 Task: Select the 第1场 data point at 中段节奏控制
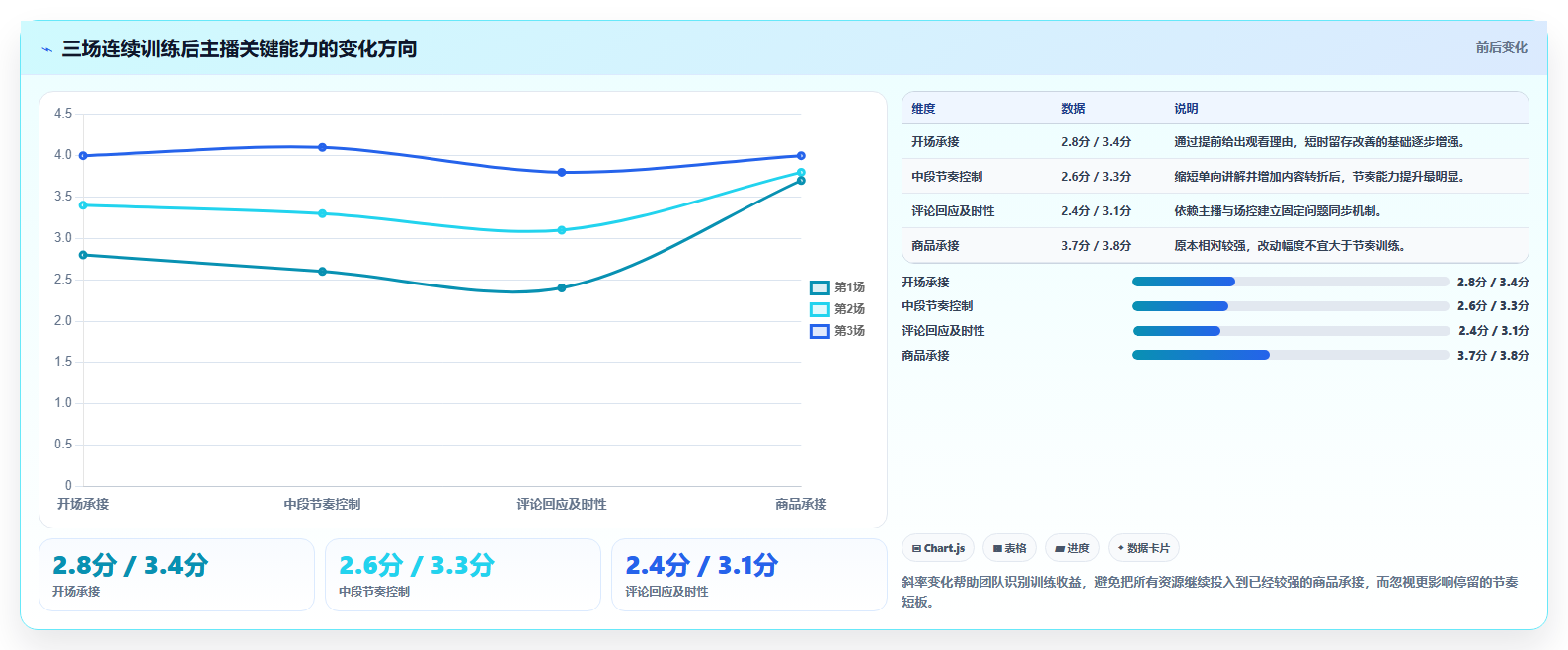coord(322,272)
